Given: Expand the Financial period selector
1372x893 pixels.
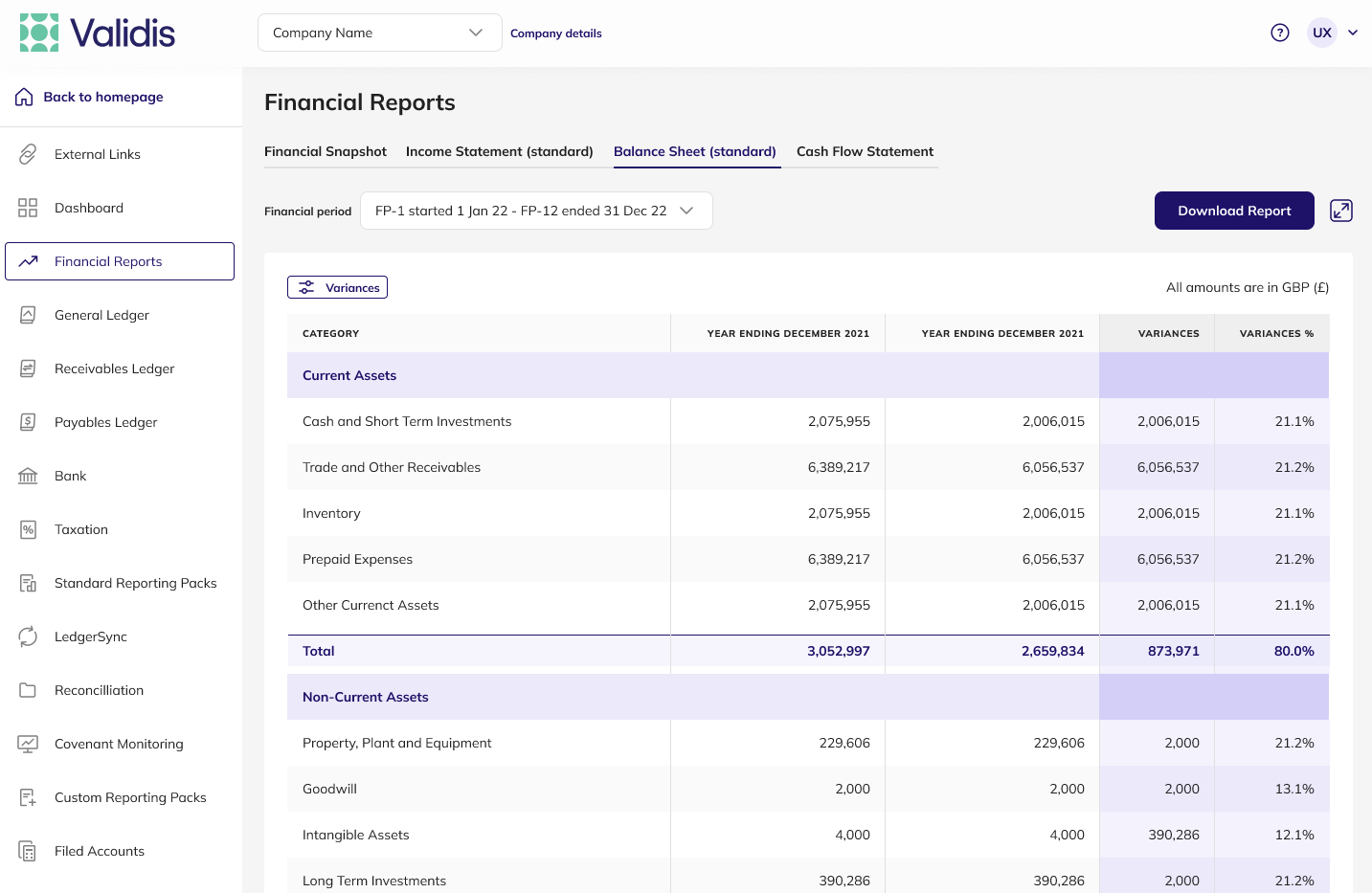Looking at the screenshot, I should [536, 211].
